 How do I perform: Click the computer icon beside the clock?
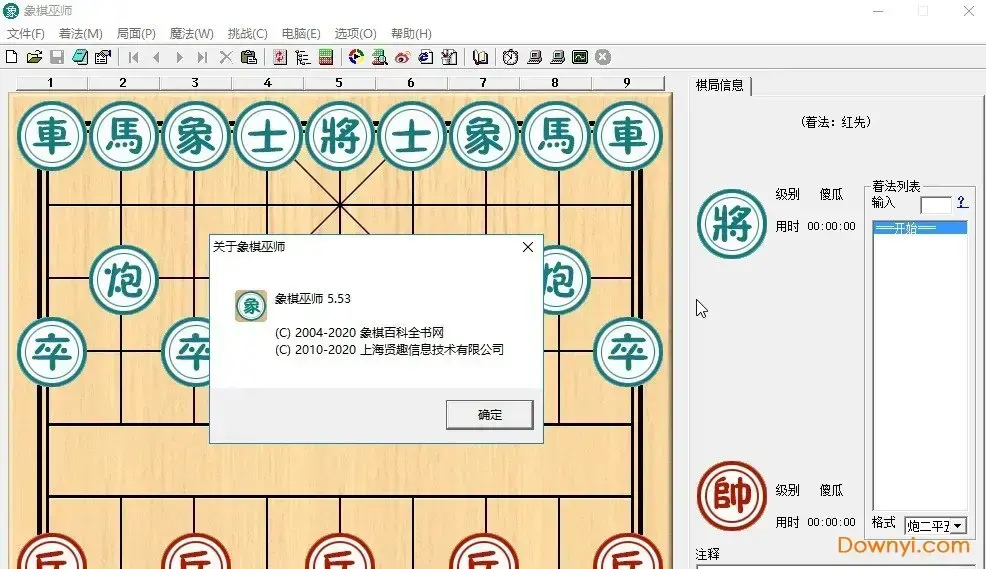[534, 57]
